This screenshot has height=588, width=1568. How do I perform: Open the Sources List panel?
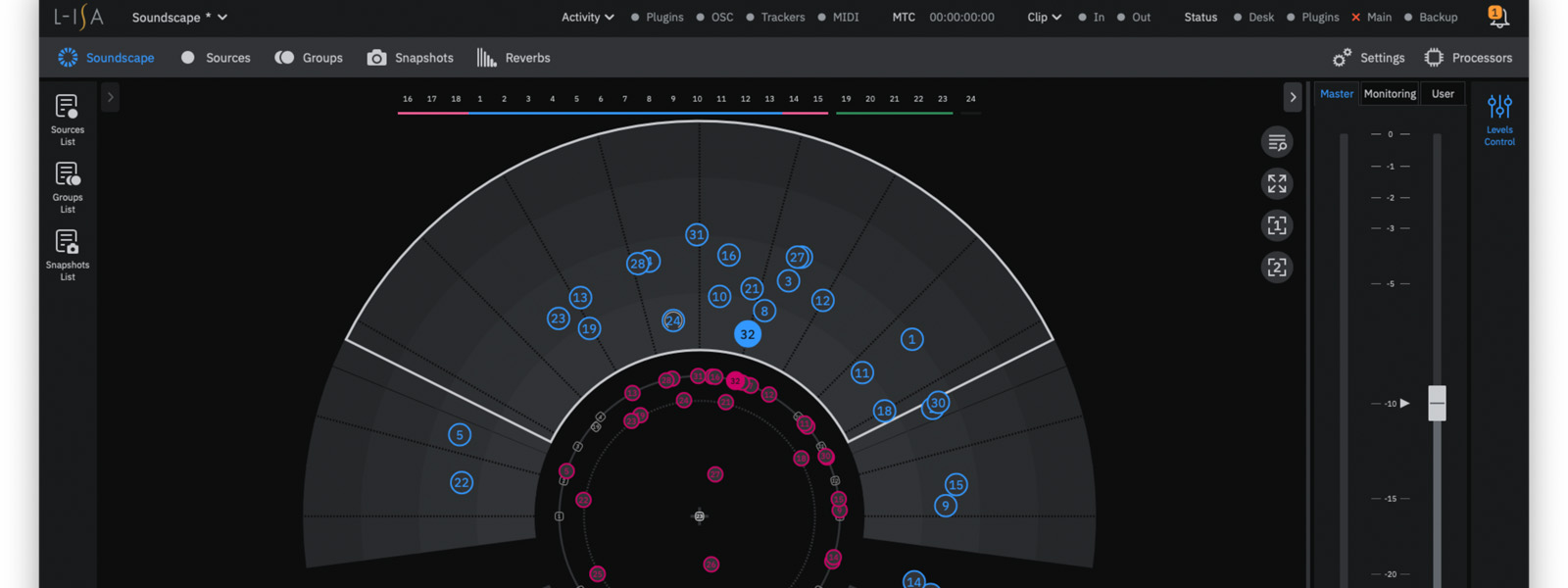pyautogui.click(x=67, y=119)
